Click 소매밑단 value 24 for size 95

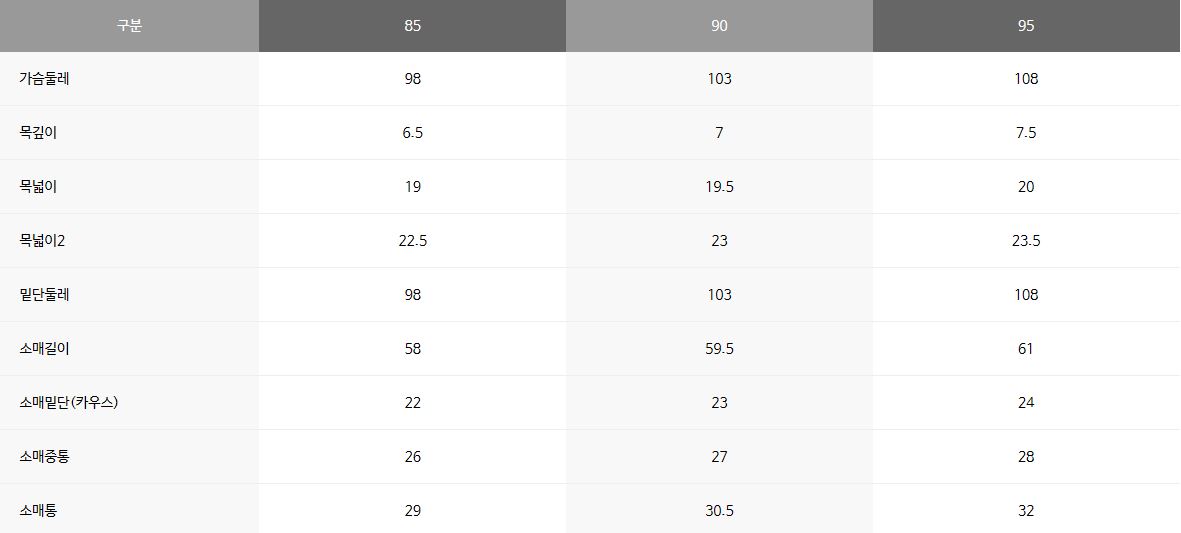(1026, 403)
